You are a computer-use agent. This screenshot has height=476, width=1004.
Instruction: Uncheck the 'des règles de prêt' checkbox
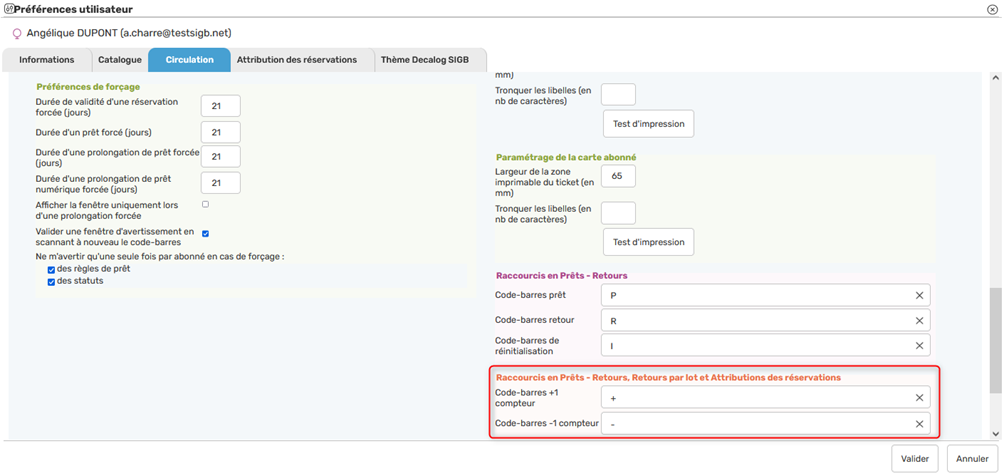point(52,269)
